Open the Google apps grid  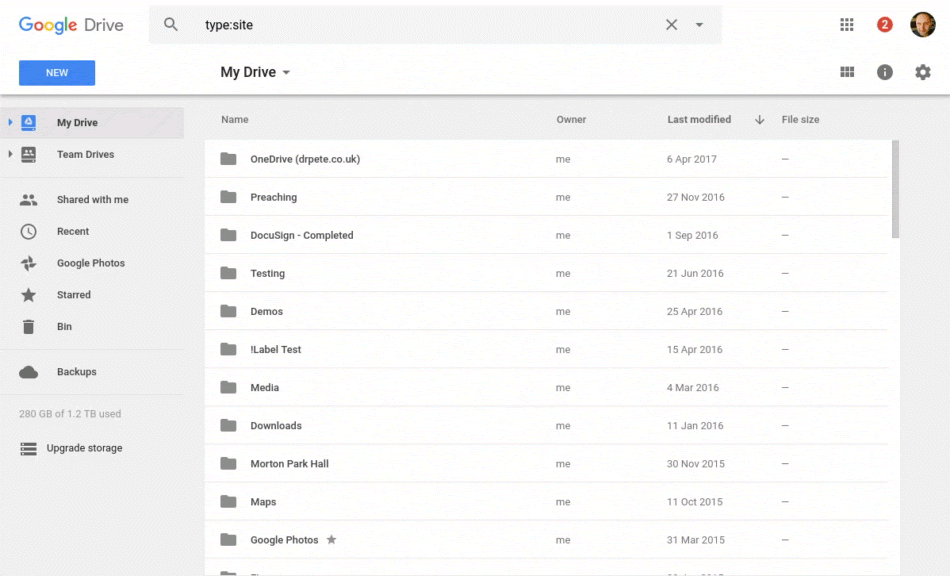(x=846, y=25)
